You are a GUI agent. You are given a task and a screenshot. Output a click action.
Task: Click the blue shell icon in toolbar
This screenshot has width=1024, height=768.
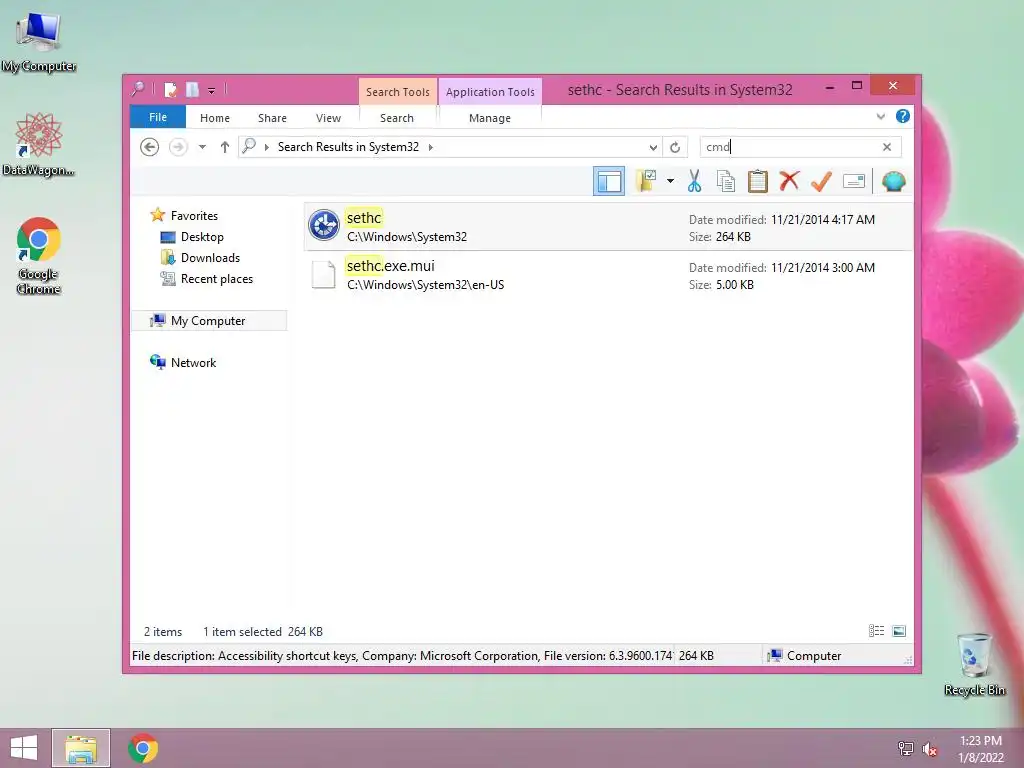(893, 181)
